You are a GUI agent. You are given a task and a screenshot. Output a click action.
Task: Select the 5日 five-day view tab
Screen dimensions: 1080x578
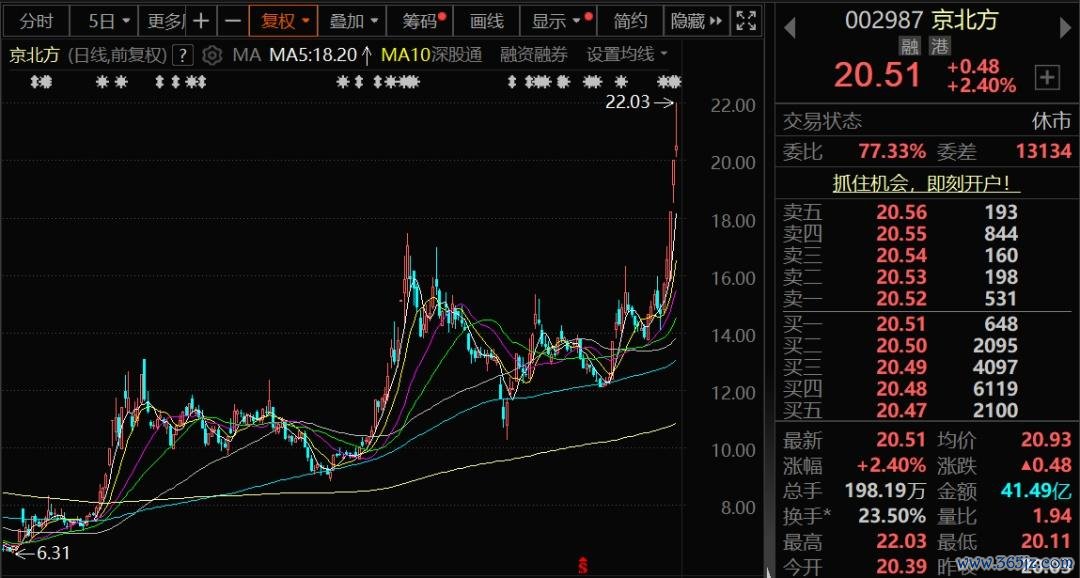(101, 21)
